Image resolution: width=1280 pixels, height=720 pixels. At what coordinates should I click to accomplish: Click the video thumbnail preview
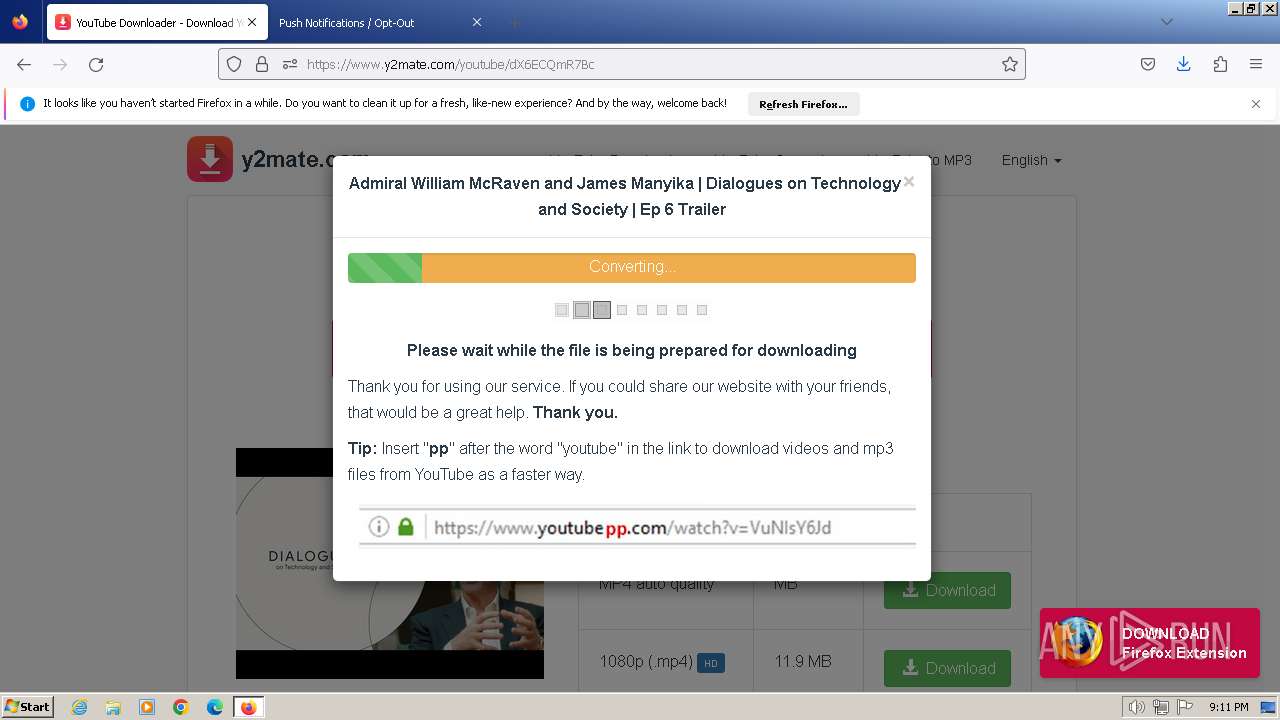[390, 563]
